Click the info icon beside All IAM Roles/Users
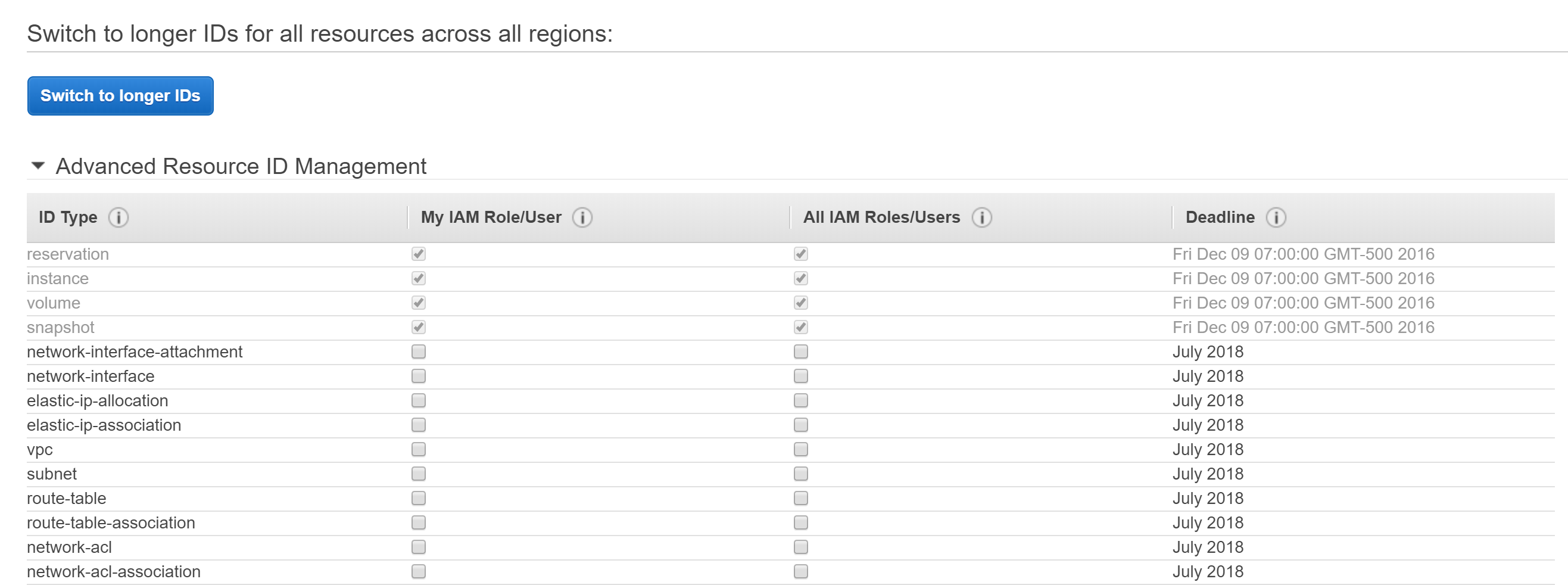Viewport: 1568px width, 585px height. click(983, 217)
